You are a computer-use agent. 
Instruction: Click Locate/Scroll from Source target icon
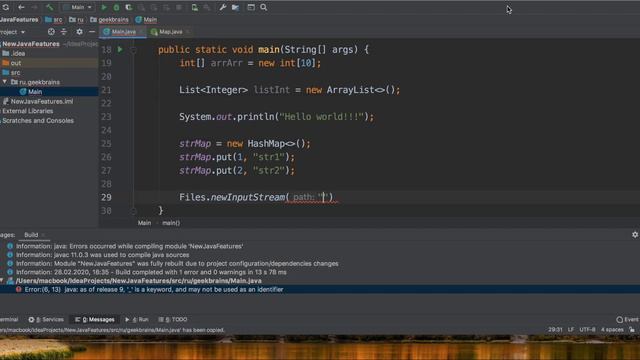coord(51,31)
